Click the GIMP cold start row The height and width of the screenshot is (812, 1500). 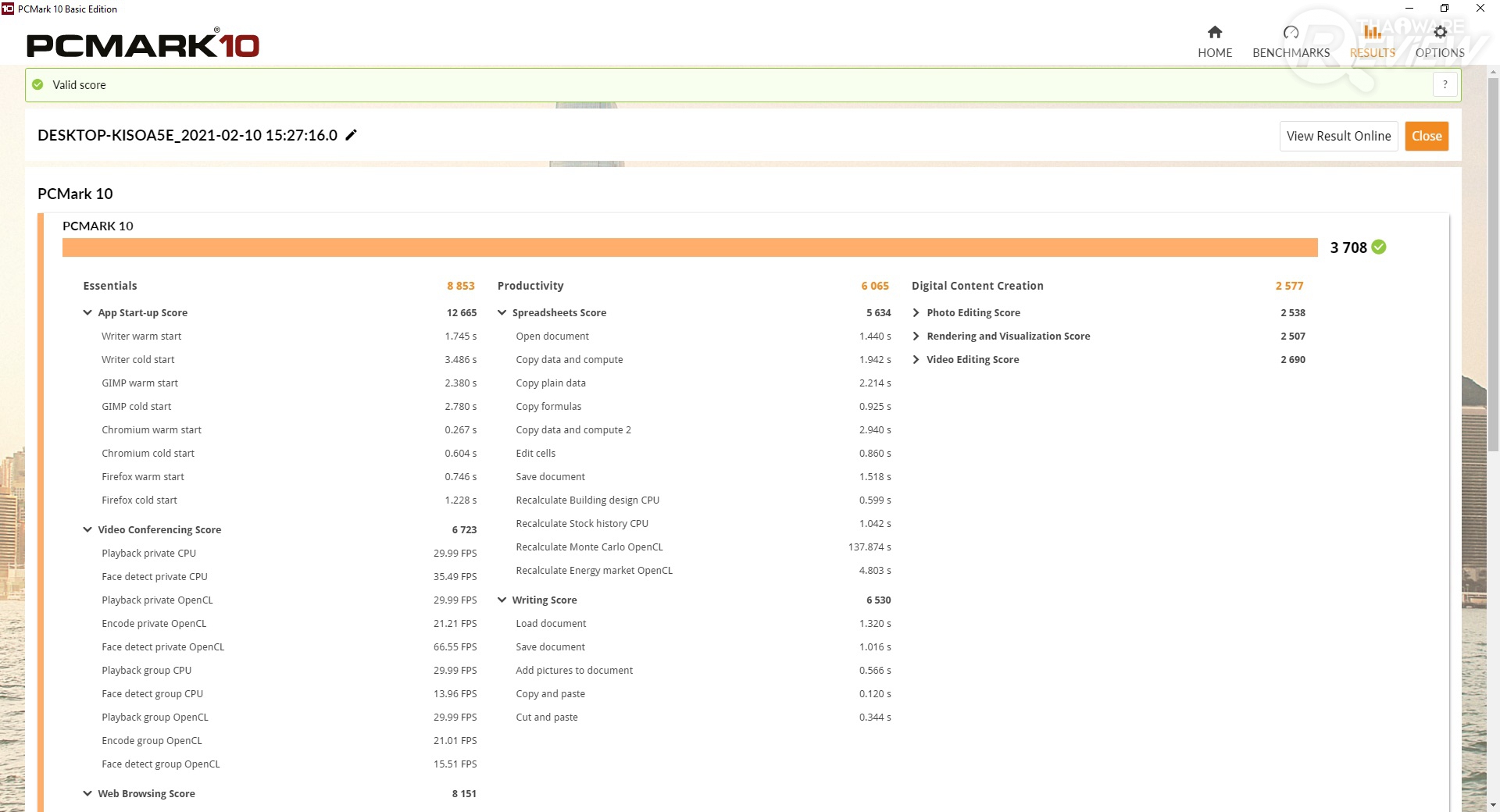[288, 406]
